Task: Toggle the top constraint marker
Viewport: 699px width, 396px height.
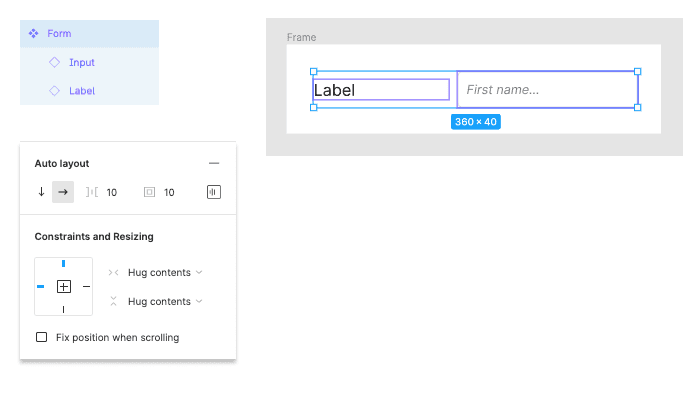Action: point(63,264)
